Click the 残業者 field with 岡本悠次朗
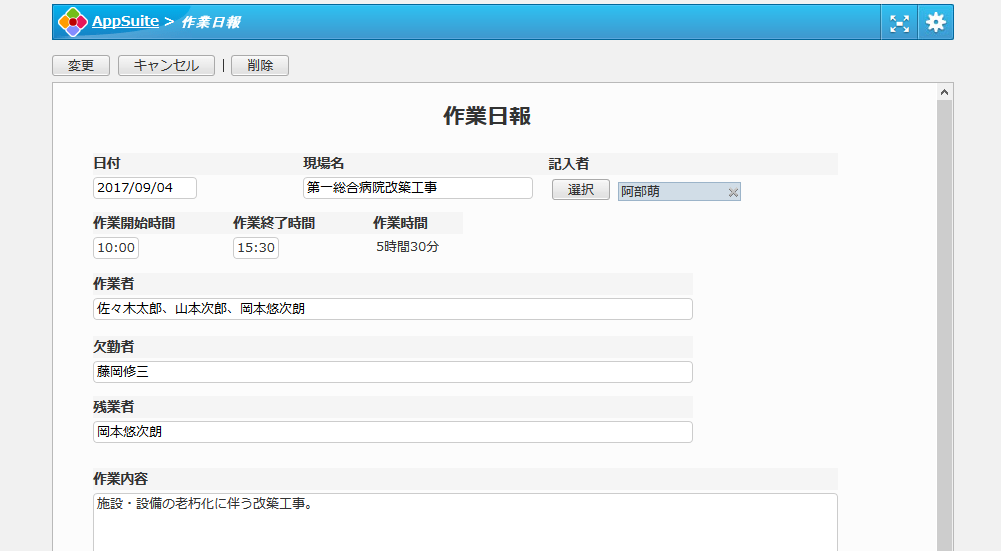 (x=392, y=432)
